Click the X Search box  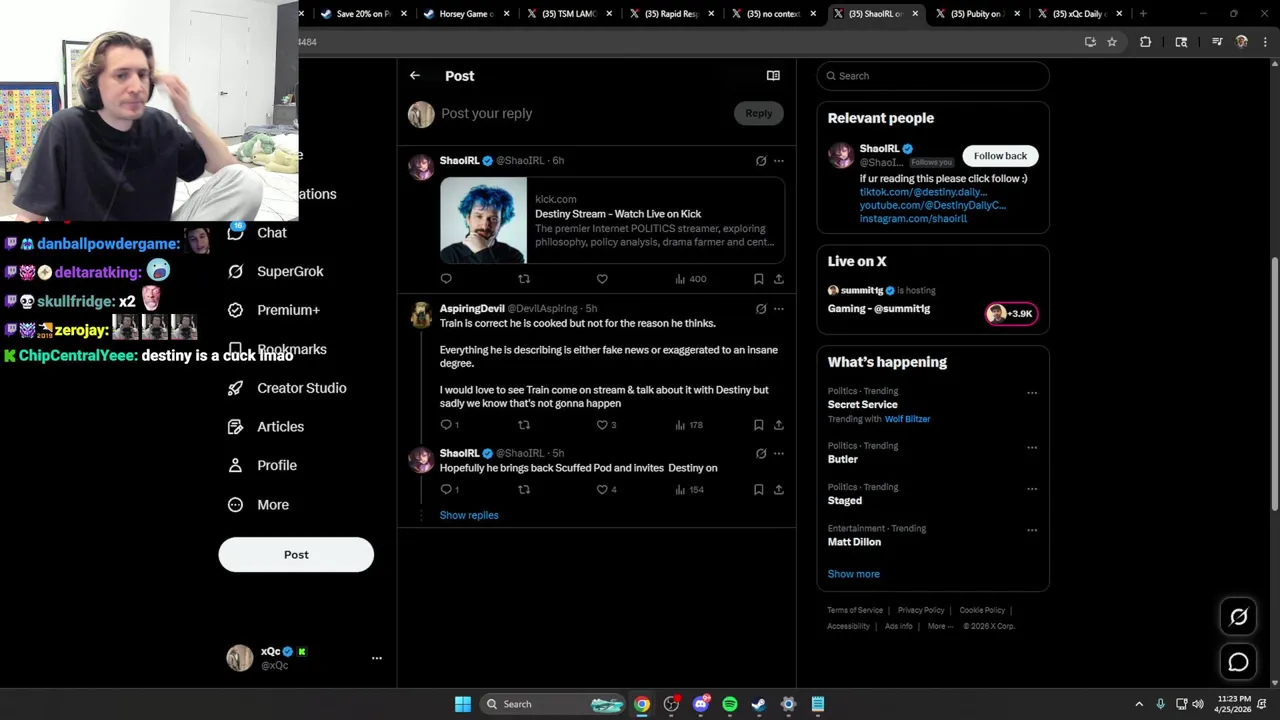tap(933, 76)
